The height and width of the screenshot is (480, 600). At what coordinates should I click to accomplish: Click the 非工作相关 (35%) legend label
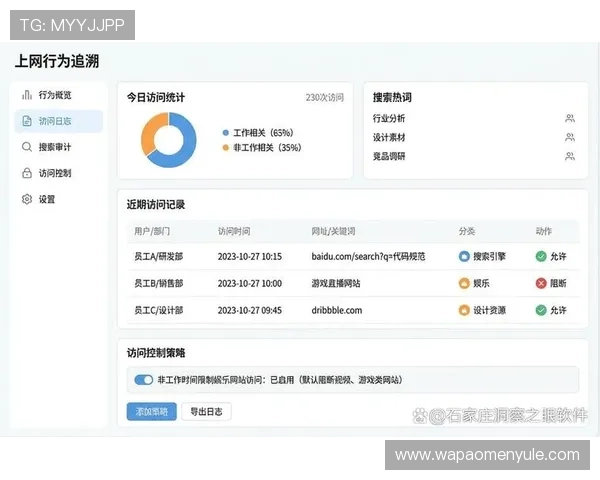(267, 147)
